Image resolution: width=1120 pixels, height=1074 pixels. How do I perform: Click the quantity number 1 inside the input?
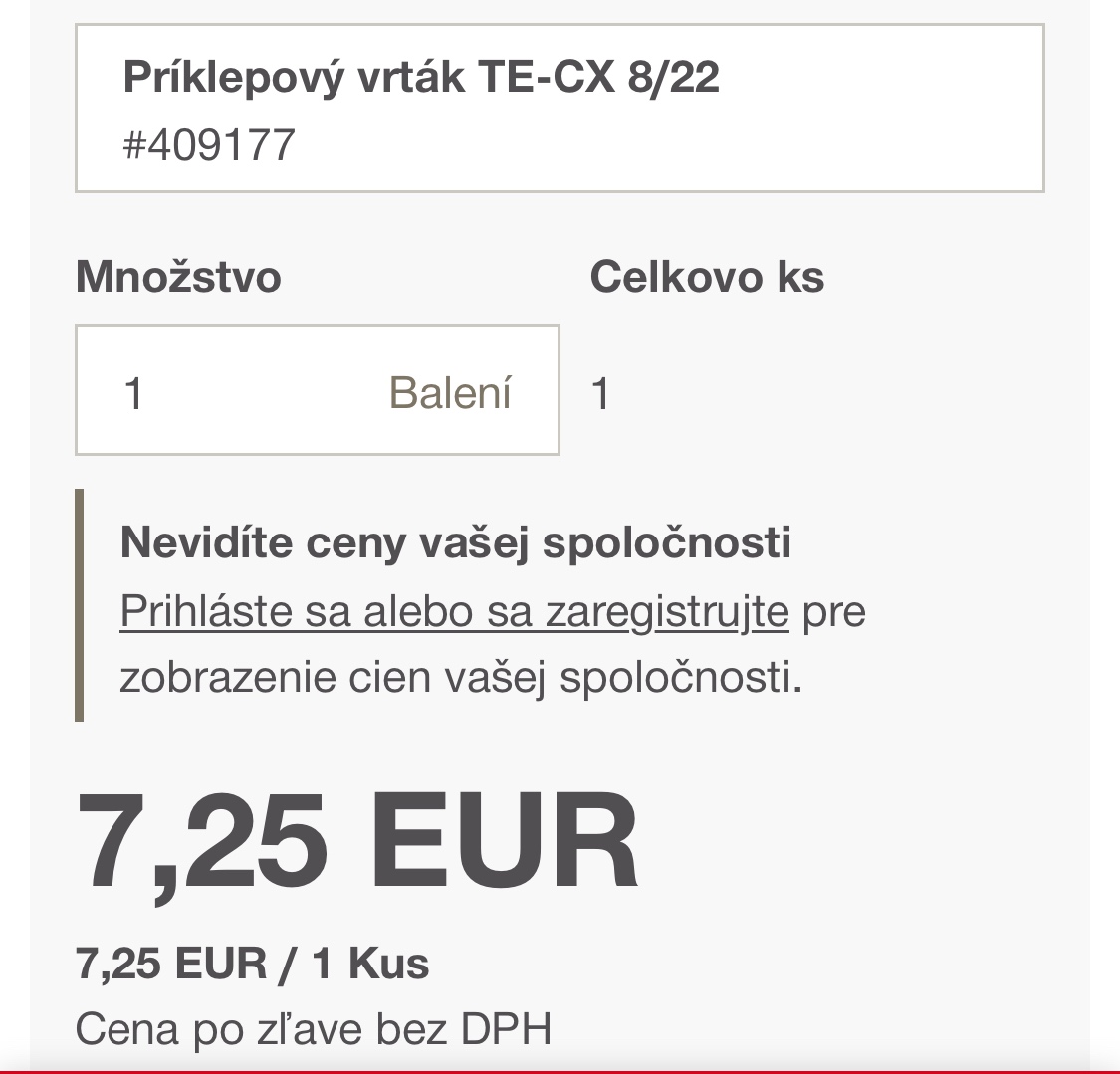pyautogui.click(x=134, y=394)
